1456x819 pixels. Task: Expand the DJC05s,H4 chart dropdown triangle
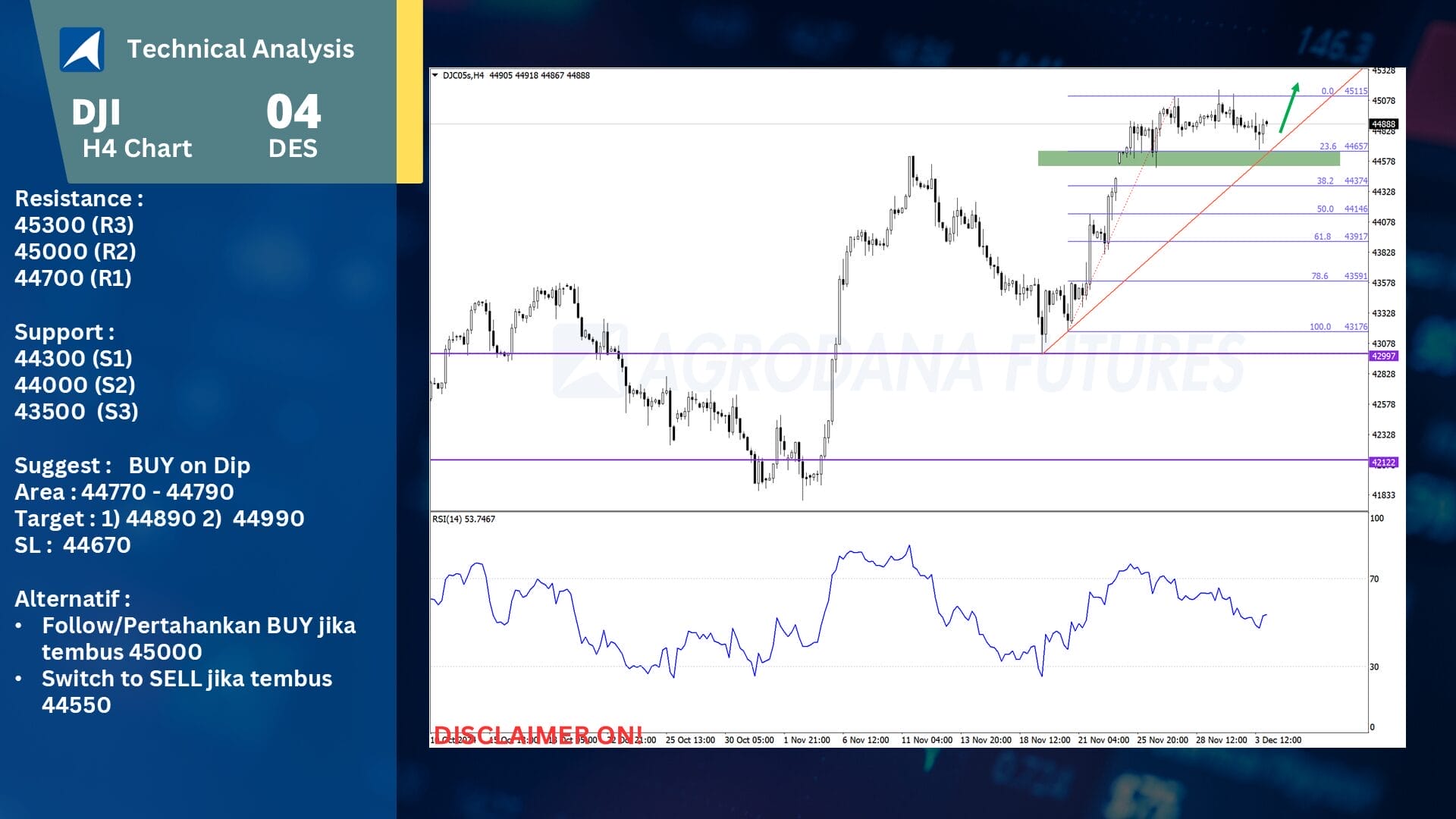pyautogui.click(x=435, y=75)
